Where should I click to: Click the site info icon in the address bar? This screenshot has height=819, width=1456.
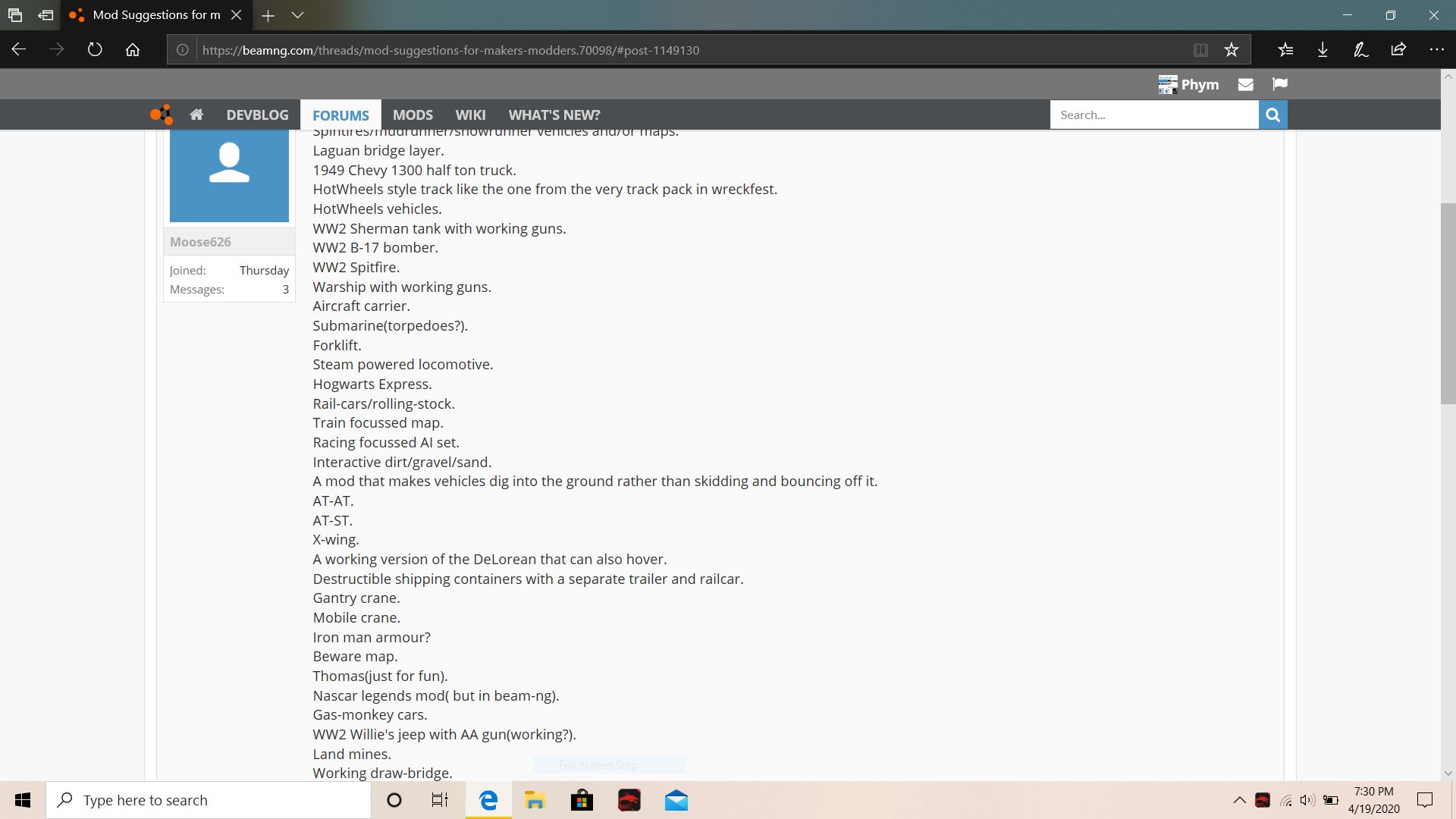coord(183,50)
